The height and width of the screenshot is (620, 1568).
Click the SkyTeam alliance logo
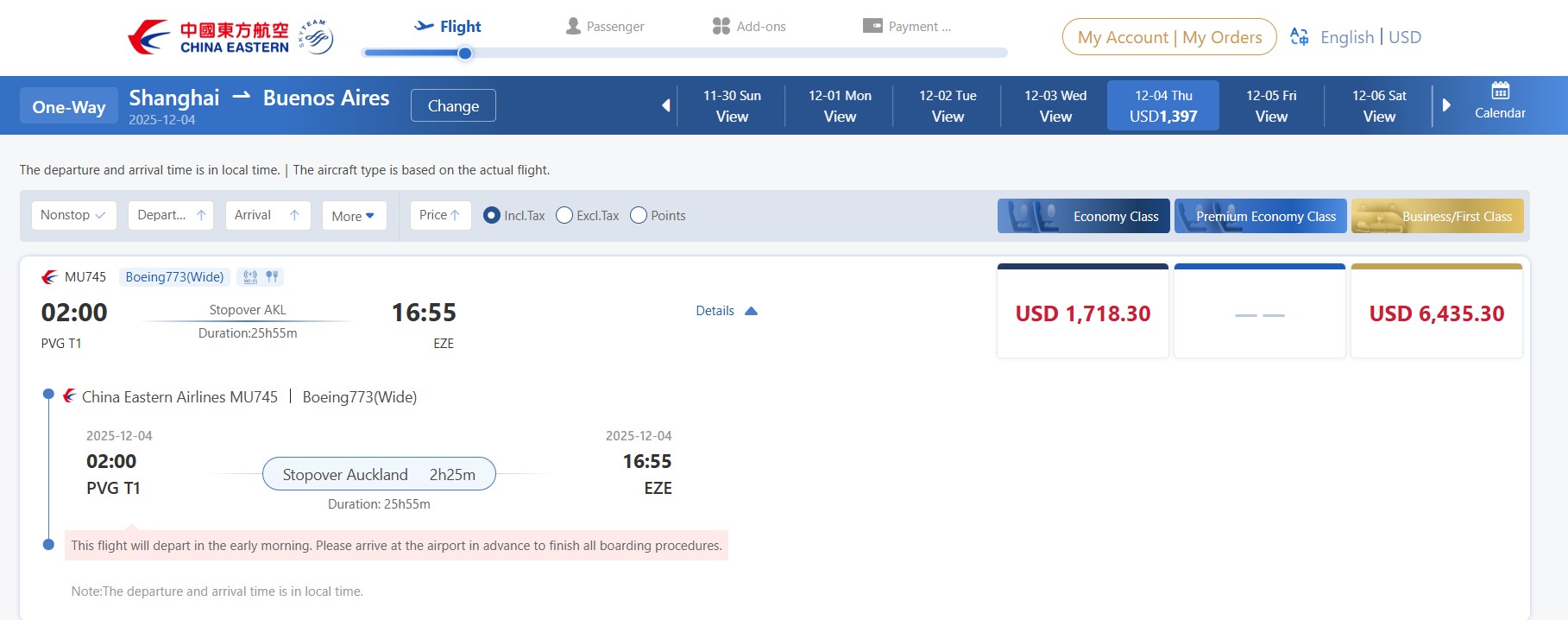pyautogui.click(x=316, y=37)
